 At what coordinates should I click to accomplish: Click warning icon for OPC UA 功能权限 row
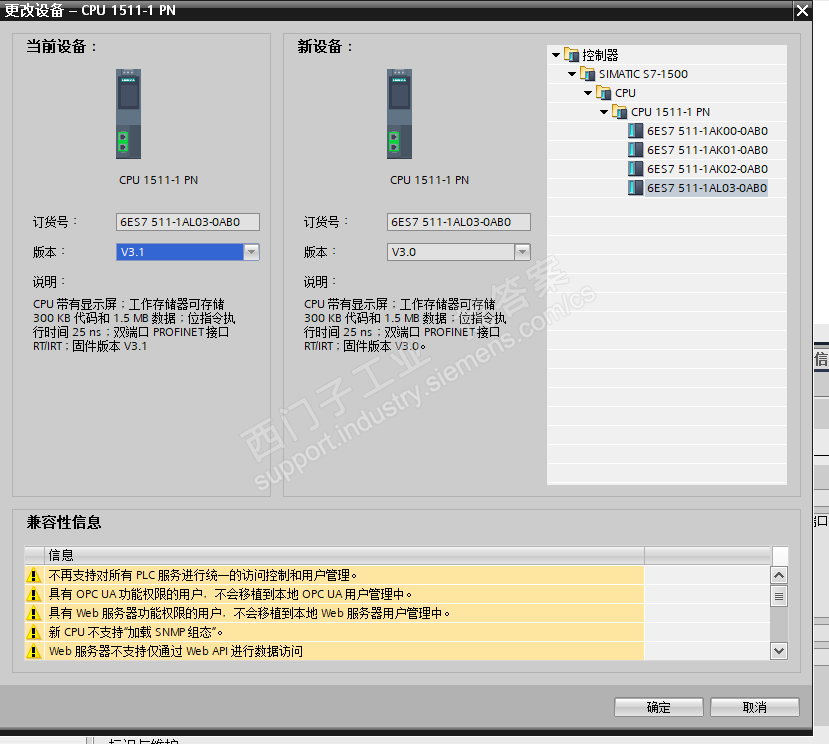click(34, 594)
